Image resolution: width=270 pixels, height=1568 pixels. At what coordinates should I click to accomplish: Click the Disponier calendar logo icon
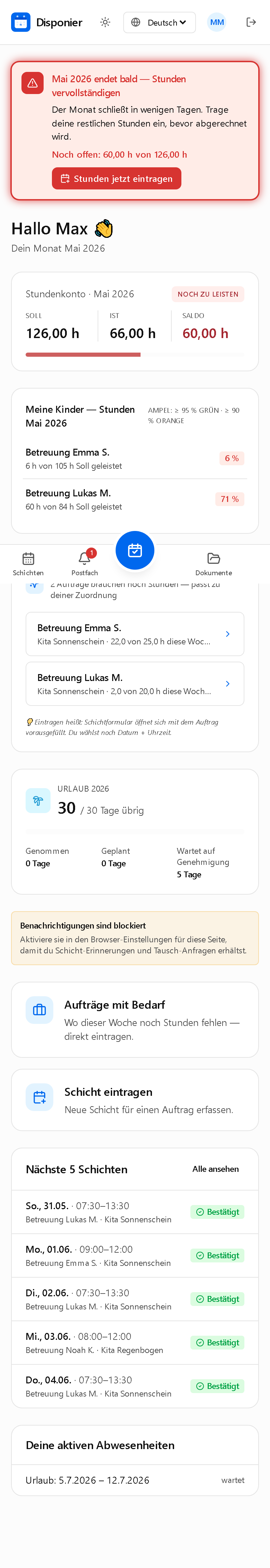click(x=21, y=22)
